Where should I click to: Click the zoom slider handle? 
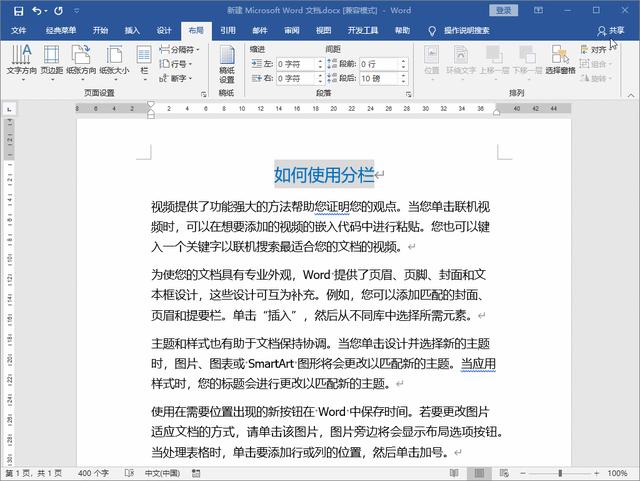pos(560,473)
